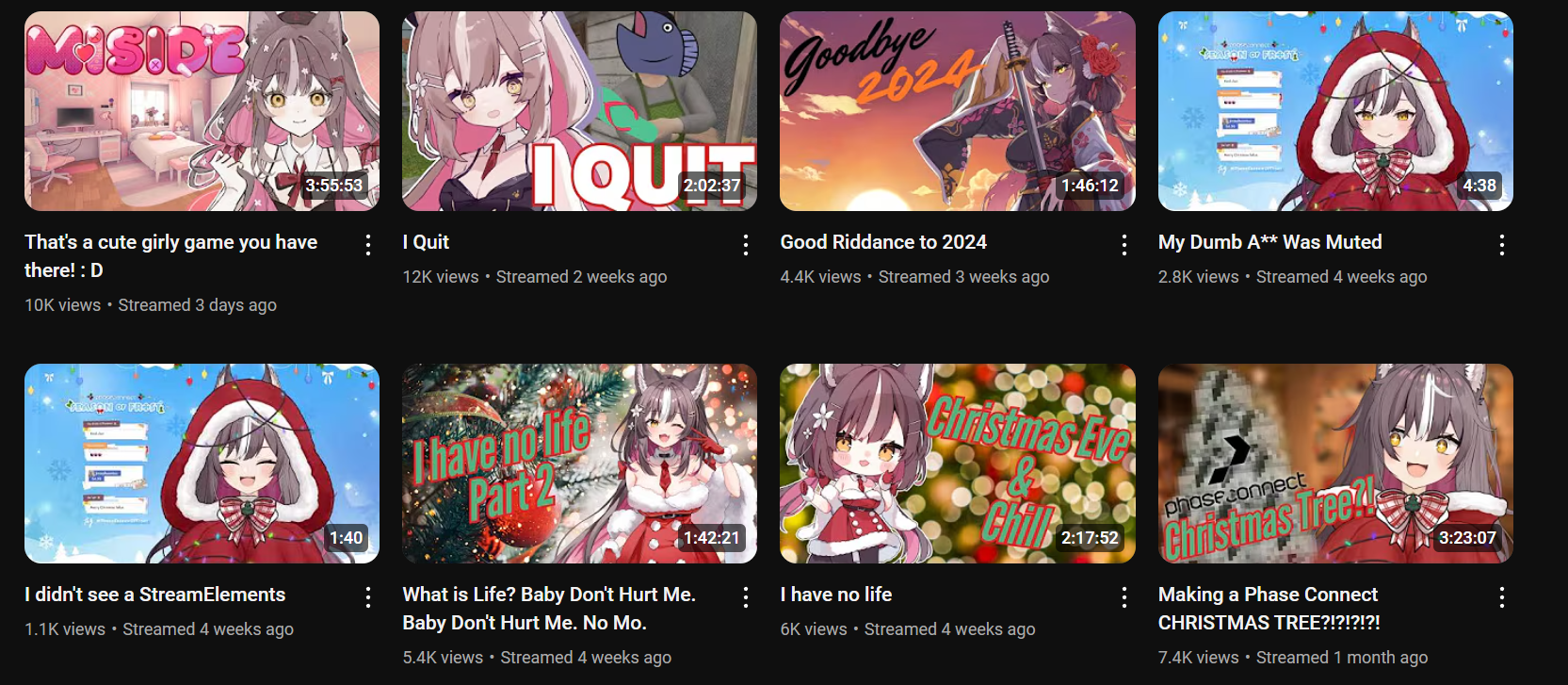Viewport: 1568px width, 685px height.
Task: Open more actions for 'What is Life?' video
Action: point(746,596)
